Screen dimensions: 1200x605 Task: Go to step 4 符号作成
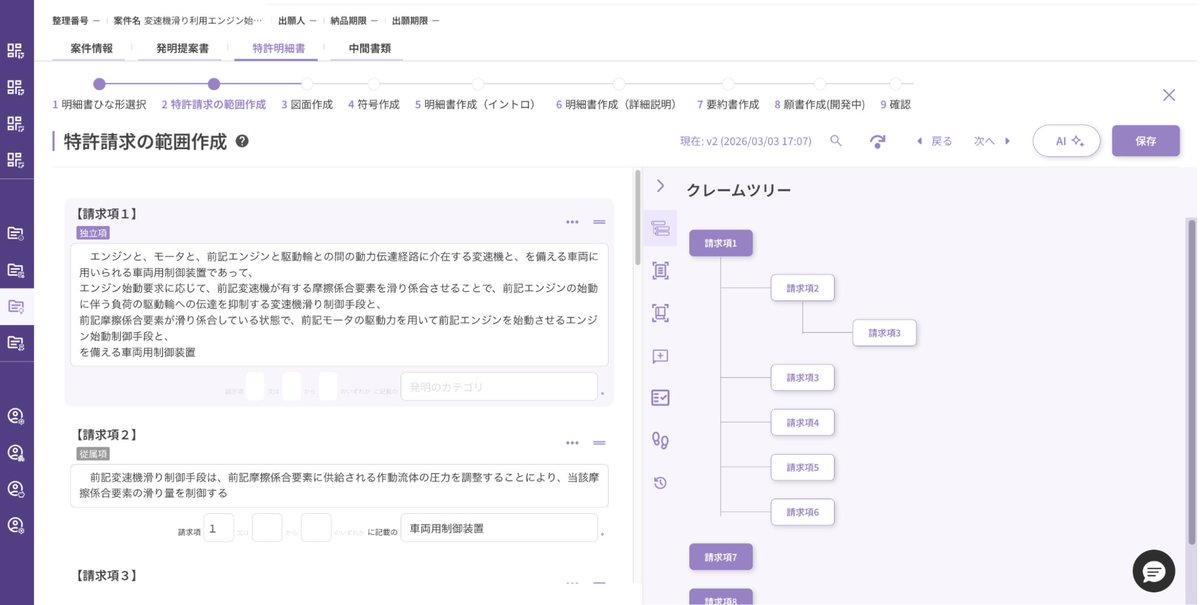[x=373, y=104]
